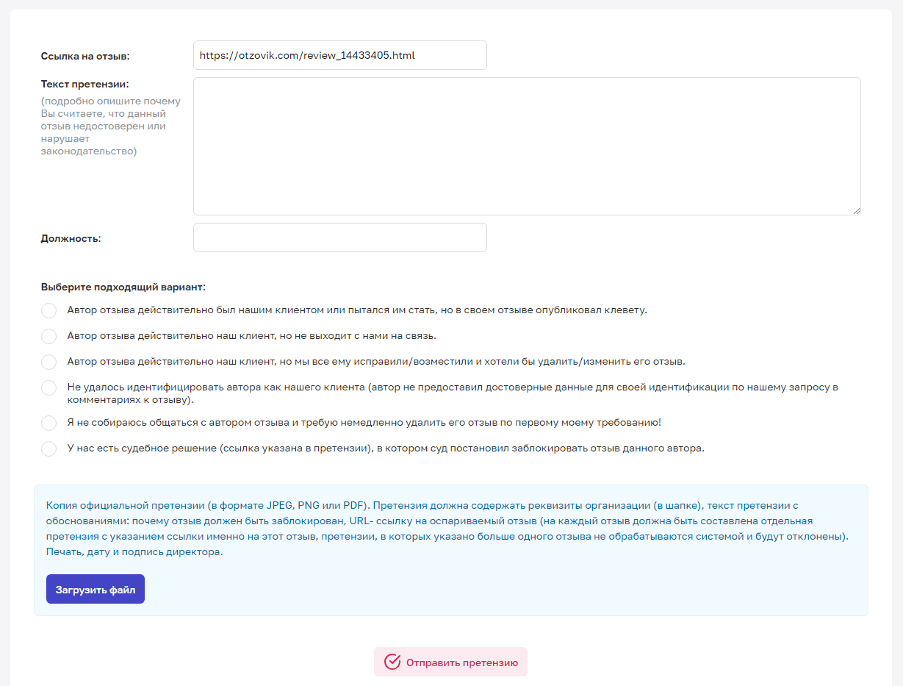Focus the empty 'Должность' input field
This screenshot has height=686, width=904.
coord(339,238)
